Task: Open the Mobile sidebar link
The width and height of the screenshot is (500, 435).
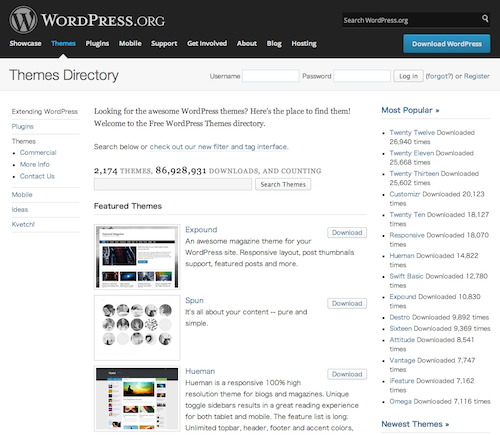Action: tap(22, 194)
